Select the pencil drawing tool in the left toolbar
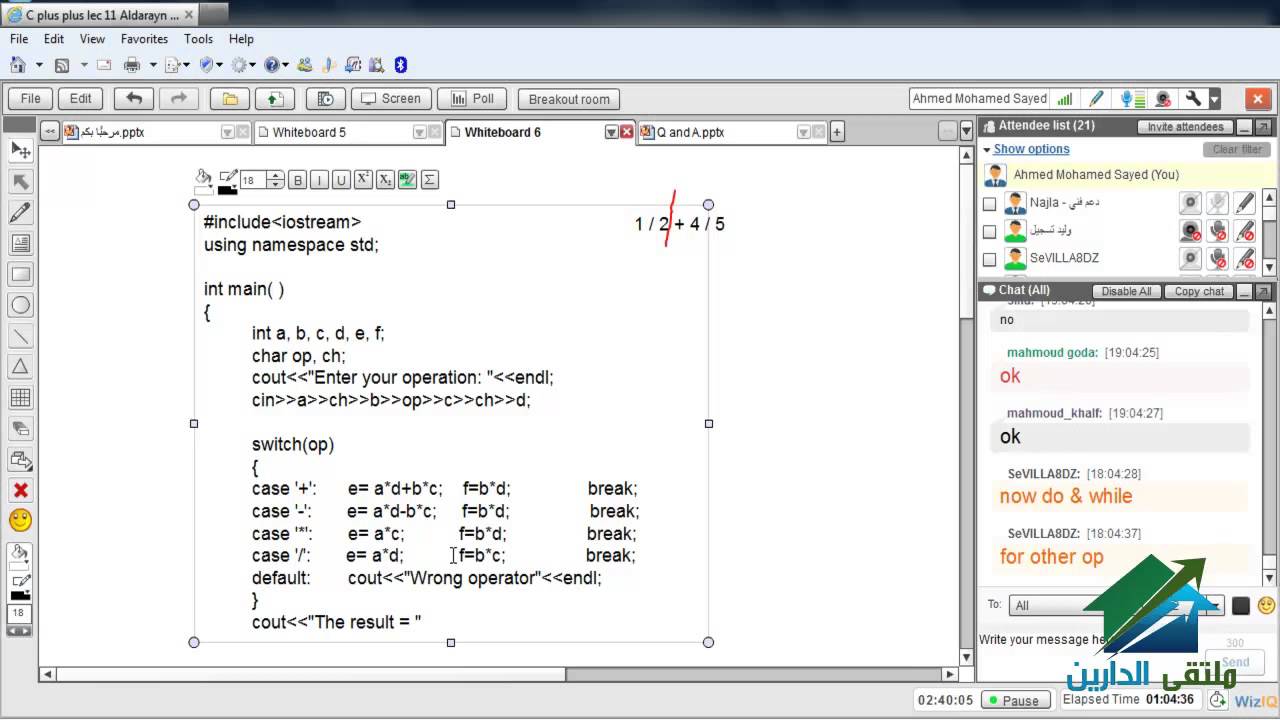This screenshot has height=720, width=1280. [x=20, y=212]
